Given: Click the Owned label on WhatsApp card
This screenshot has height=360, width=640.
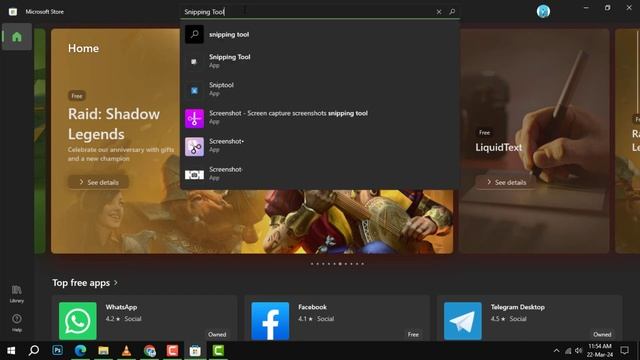Looking at the screenshot, I should (217, 334).
